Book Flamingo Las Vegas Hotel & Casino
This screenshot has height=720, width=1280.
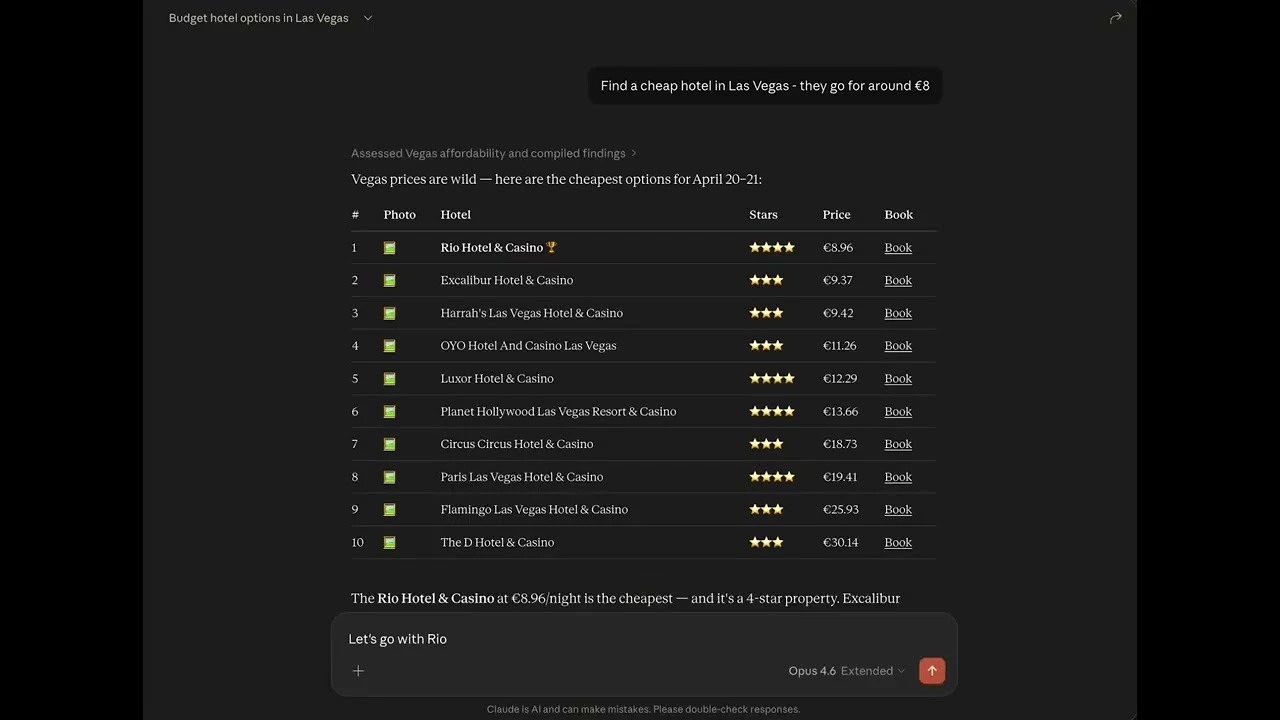[x=898, y=509]
